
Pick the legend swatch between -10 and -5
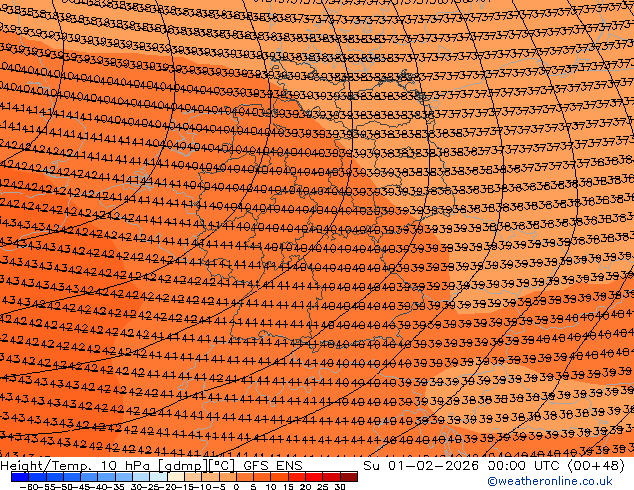[210, 477]
